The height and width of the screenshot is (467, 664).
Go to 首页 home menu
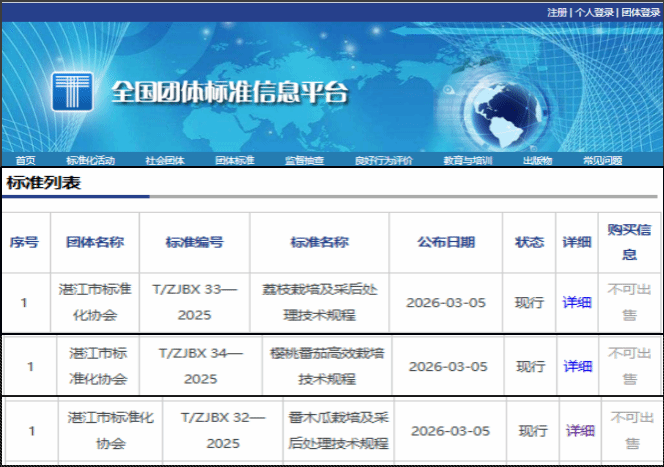click(x=25, y=160)
